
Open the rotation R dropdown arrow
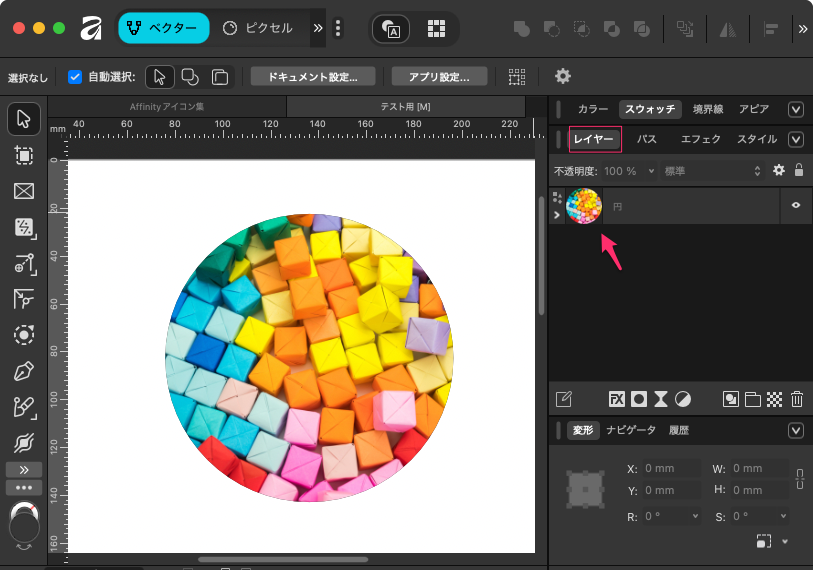[695, 517]
